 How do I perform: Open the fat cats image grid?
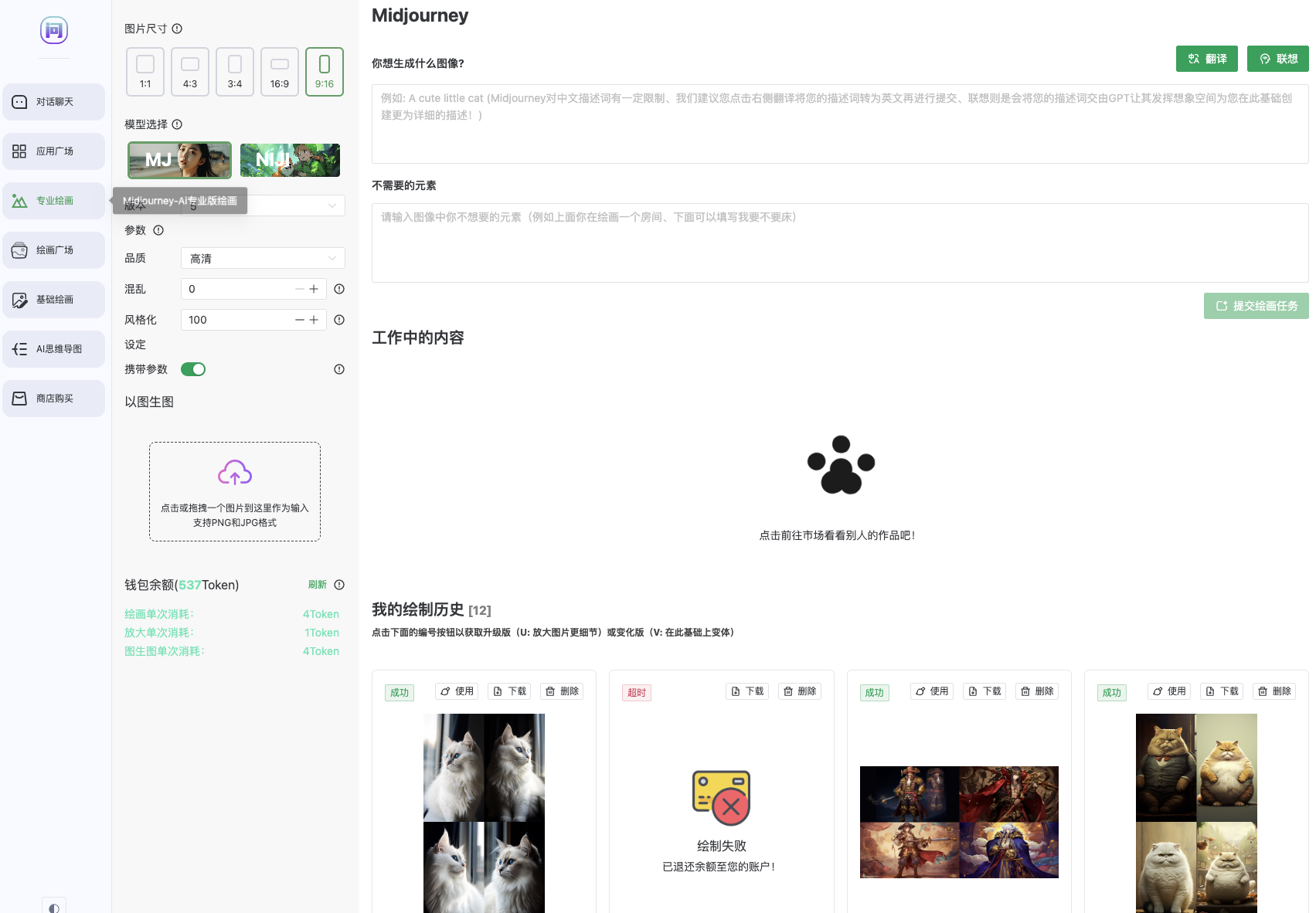point(1196,813)
